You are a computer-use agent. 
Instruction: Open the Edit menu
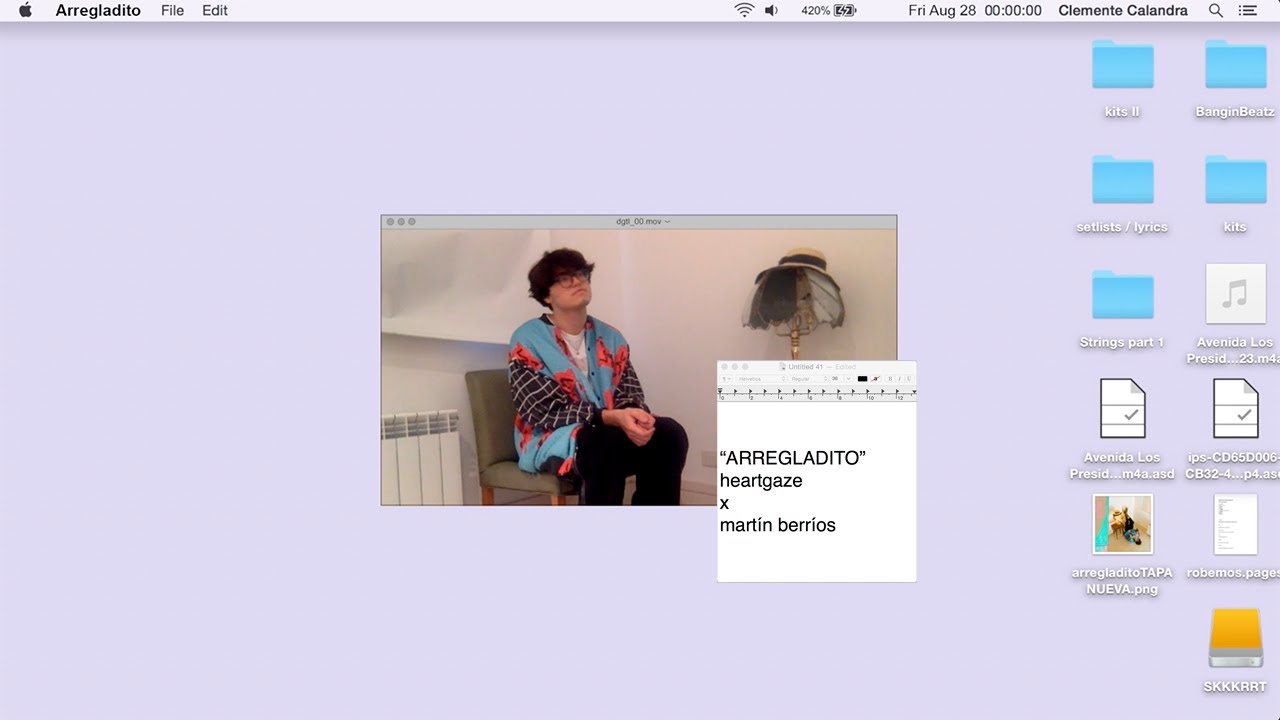coord(215,10)
